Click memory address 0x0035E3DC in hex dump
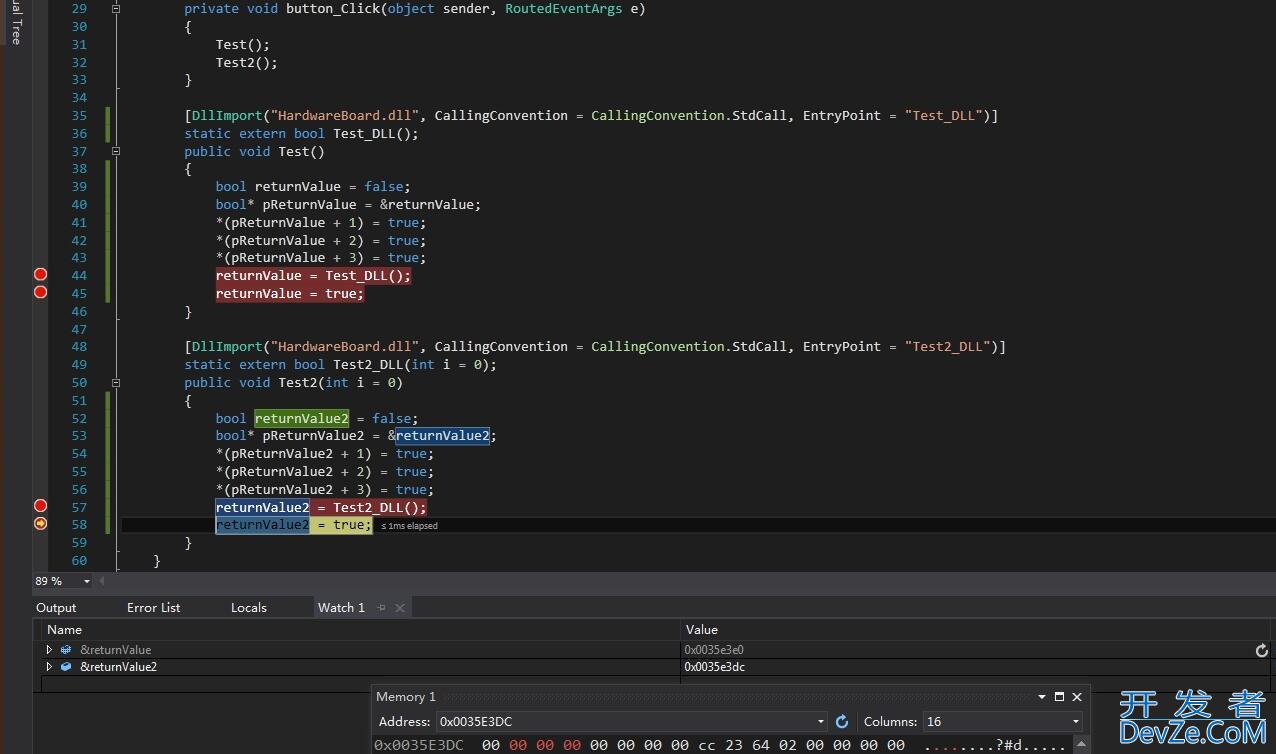 [419, 745]
